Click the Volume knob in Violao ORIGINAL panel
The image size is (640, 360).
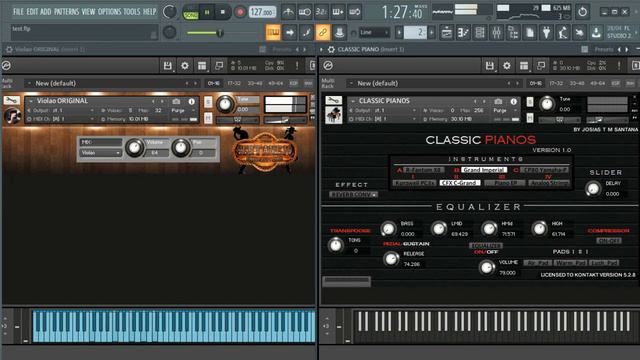coord(135,148)
